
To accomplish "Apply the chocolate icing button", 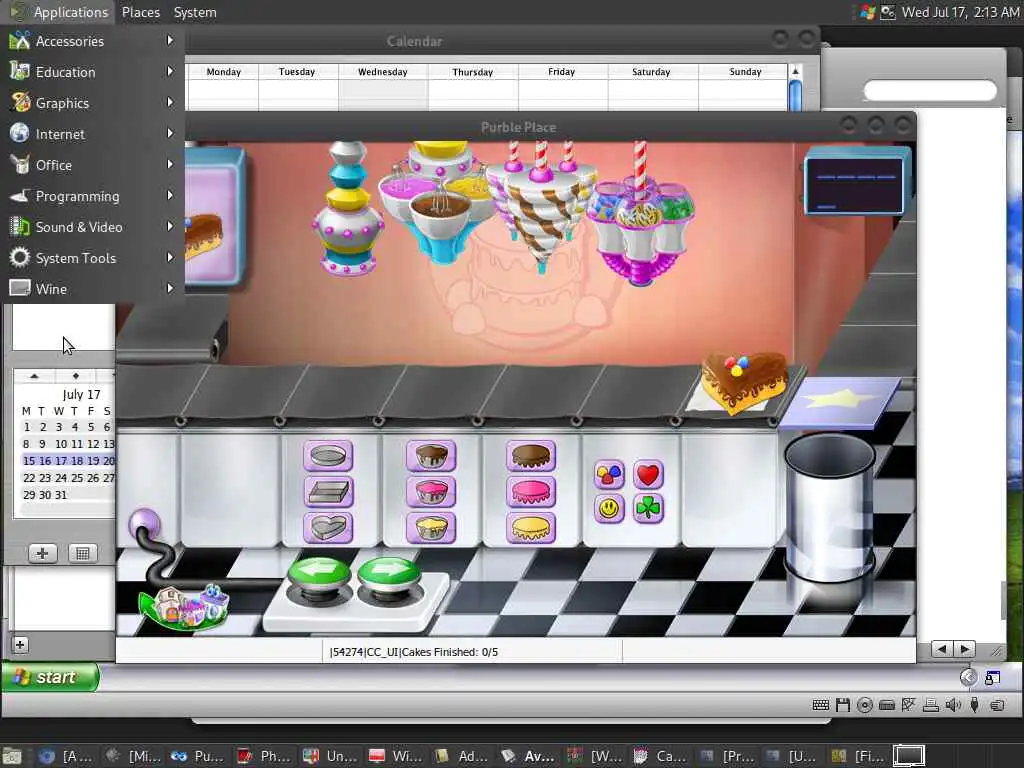I will click(530, 455).
